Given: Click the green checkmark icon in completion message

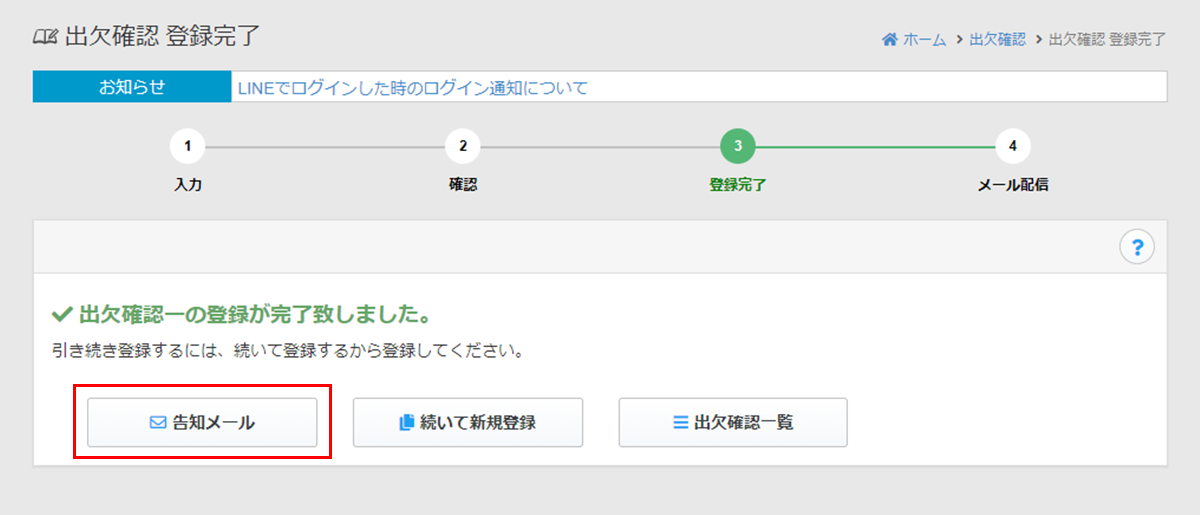Looking at the screenshot, I should (60, 316).
